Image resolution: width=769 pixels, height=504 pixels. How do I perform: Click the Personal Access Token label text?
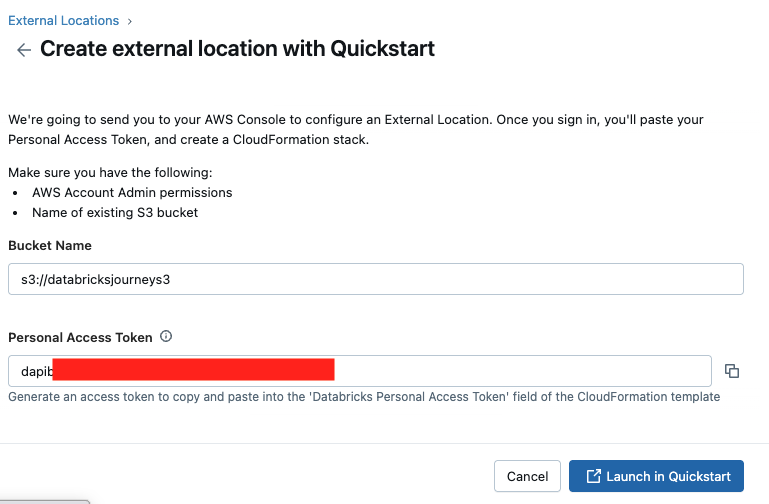80,338
